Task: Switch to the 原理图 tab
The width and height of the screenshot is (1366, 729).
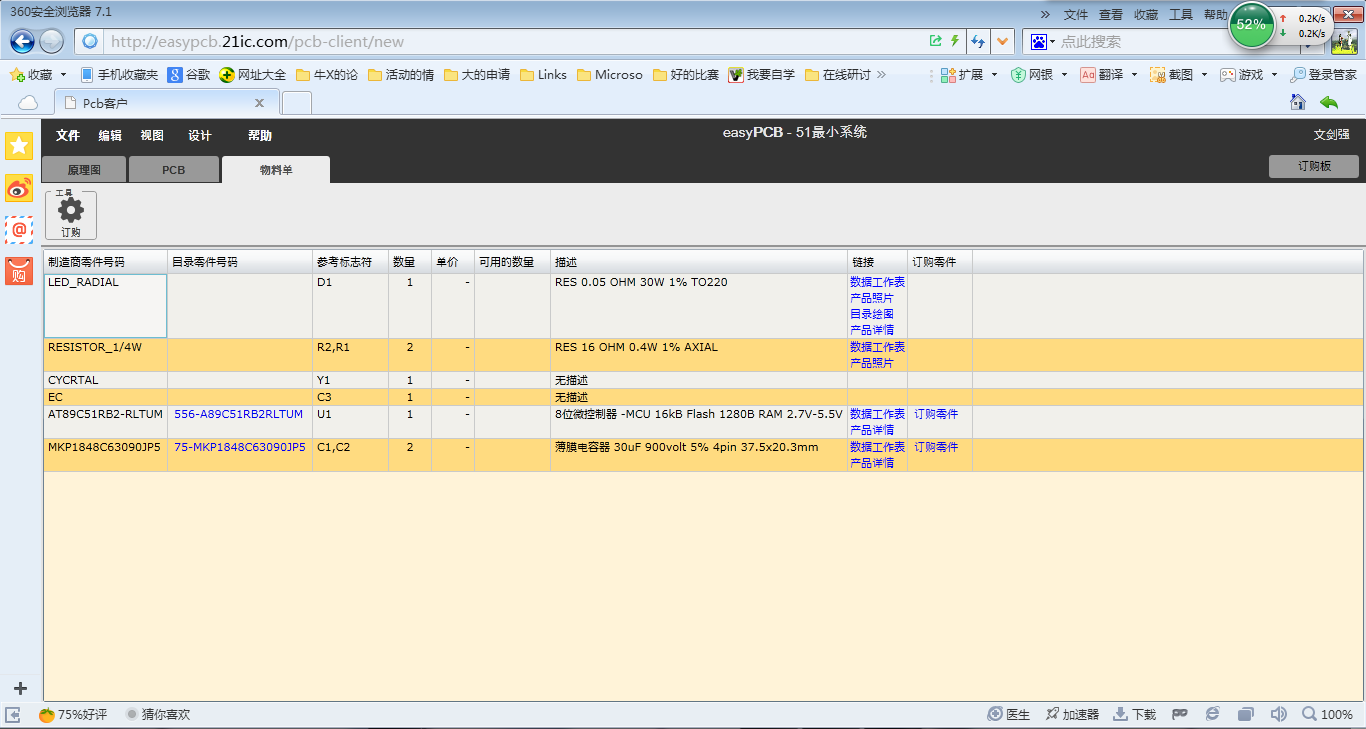Action: 84,170
